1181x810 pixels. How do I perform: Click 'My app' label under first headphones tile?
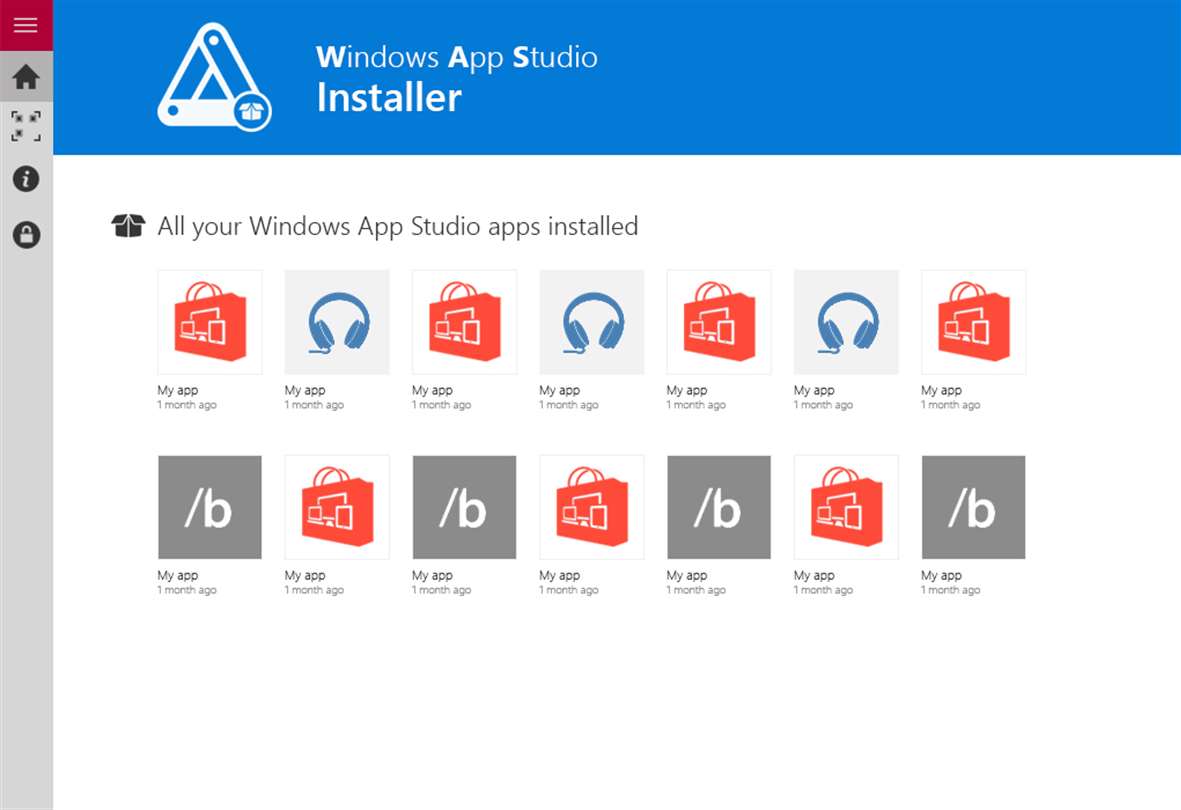(x=305, y=390)
